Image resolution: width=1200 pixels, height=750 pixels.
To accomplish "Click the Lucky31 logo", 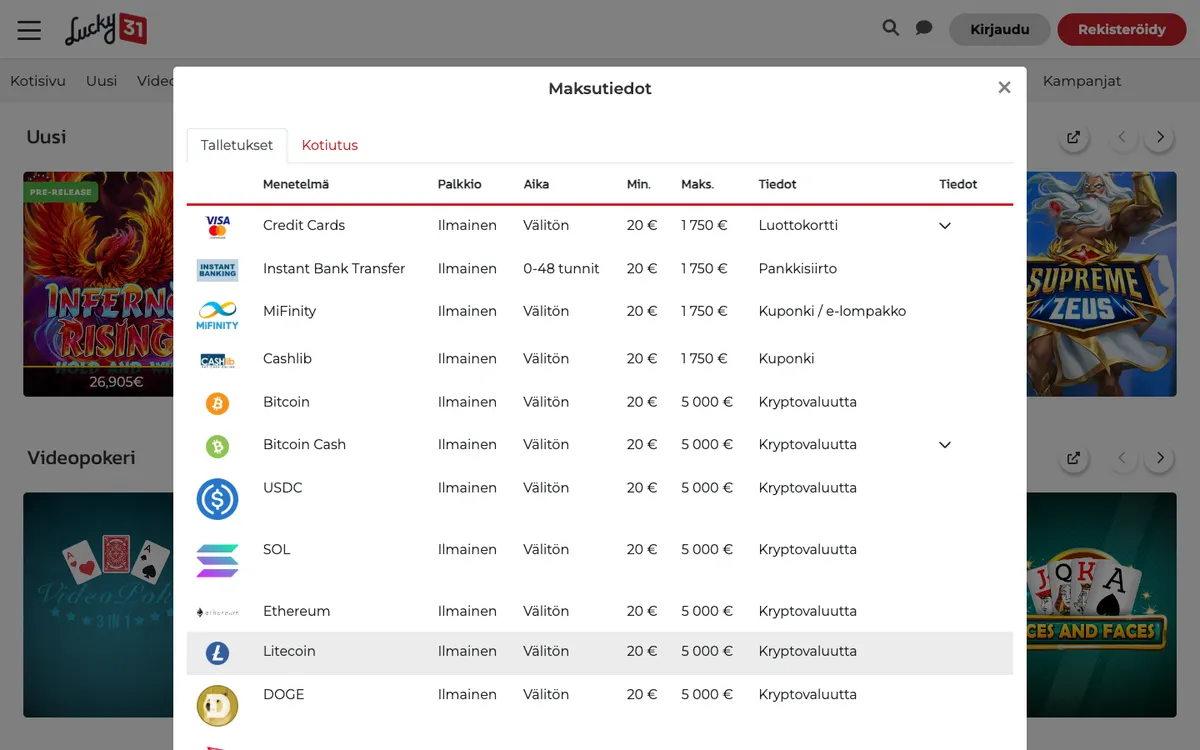I will point(106,29).
